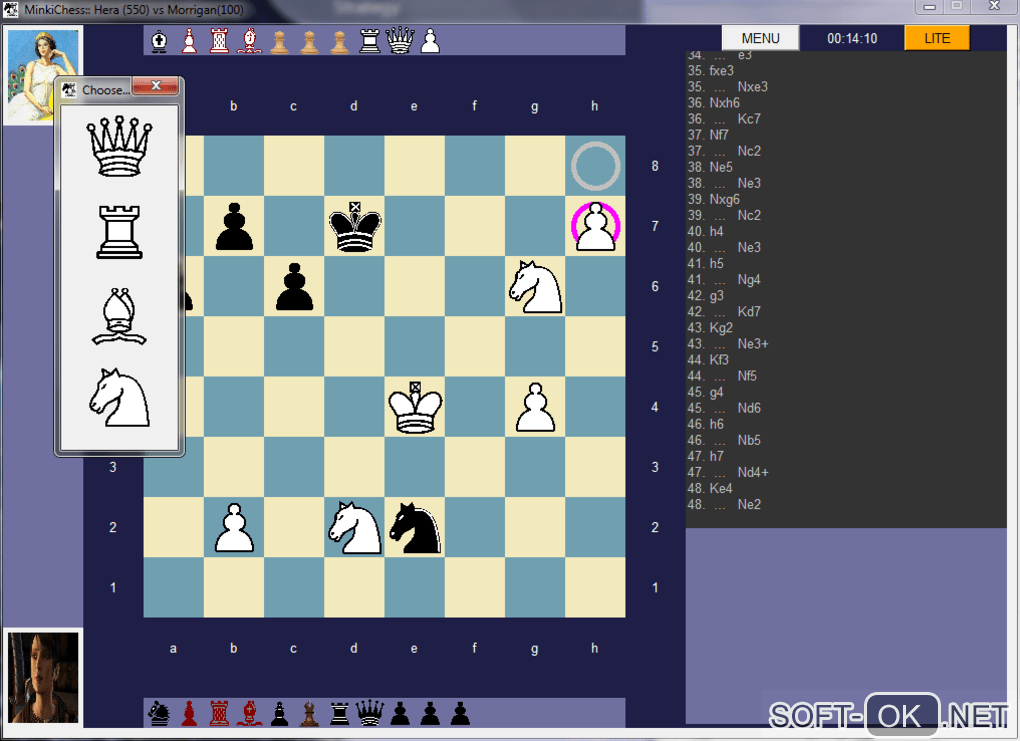Click Hera's portrait thumbnail
The height and width of the screenshot is (741, 1020).
43,74
